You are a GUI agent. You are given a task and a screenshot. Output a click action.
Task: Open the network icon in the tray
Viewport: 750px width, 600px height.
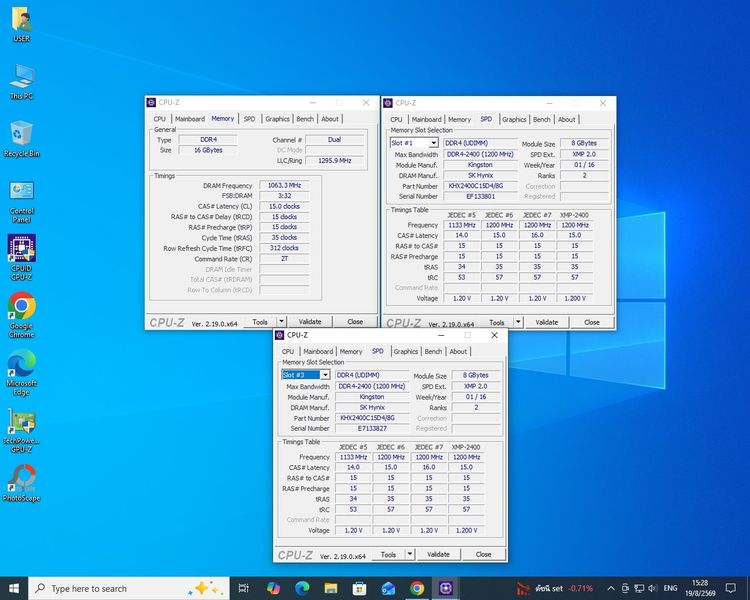(x=639, y=588)
